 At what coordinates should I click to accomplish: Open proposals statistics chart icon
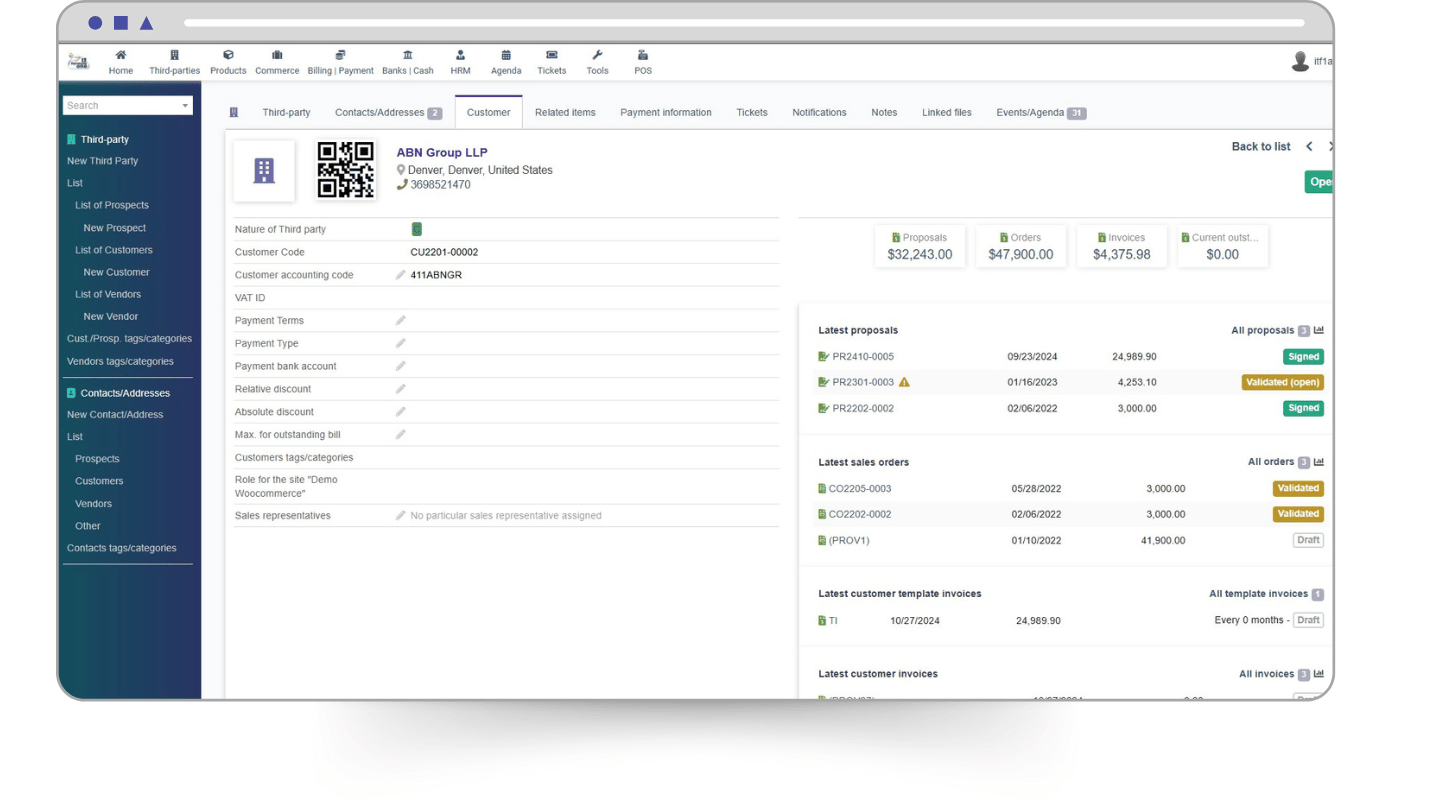(x=1319, y=330)
